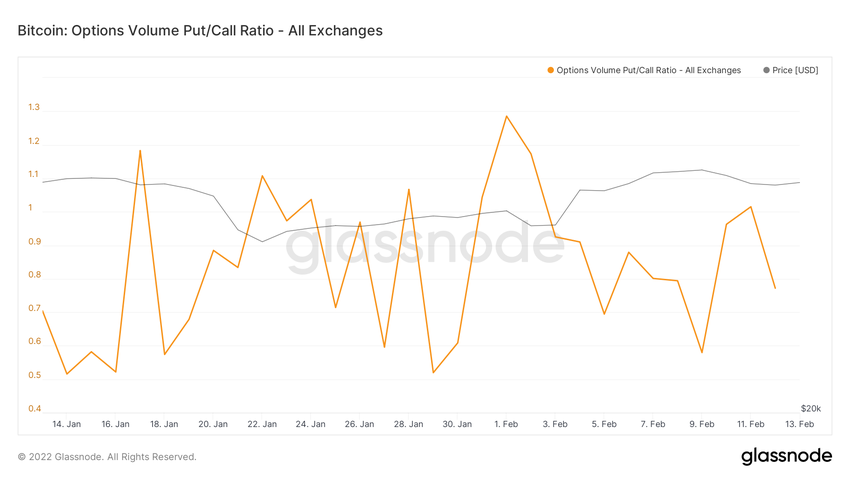This screenshot has height=478, width=850.
Task: Click the gray legend dot for Price
Action: pos(766,70)
